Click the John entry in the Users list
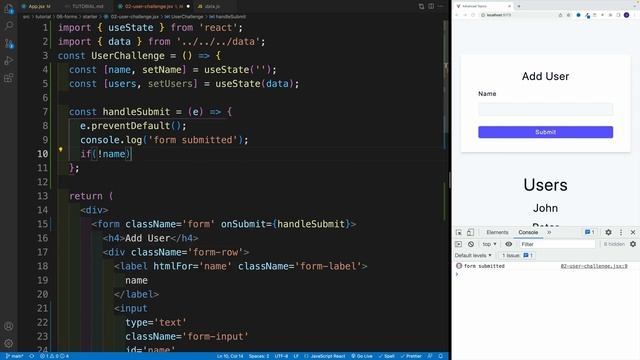The width and height of the screenshot is (640, 360). click(545, 208)
